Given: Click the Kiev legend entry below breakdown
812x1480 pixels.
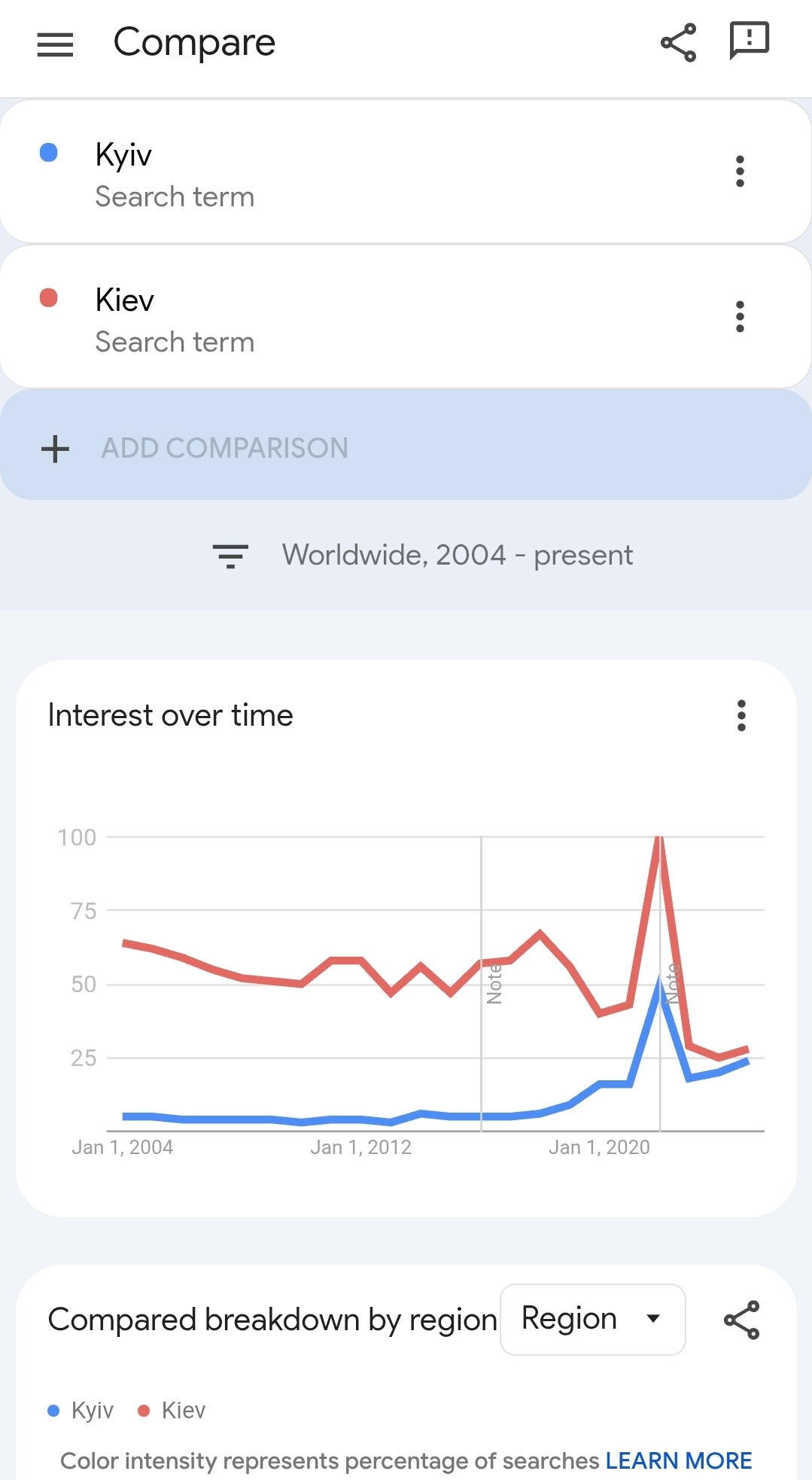Looking at the screenshot, I should pos(172,1410).
